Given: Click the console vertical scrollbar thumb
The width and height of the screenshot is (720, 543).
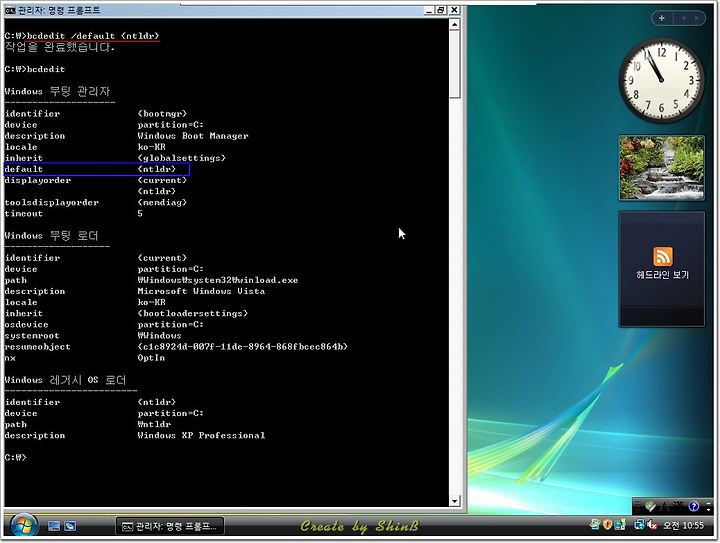Looking at the screenshot, I should tap(455, 64).
